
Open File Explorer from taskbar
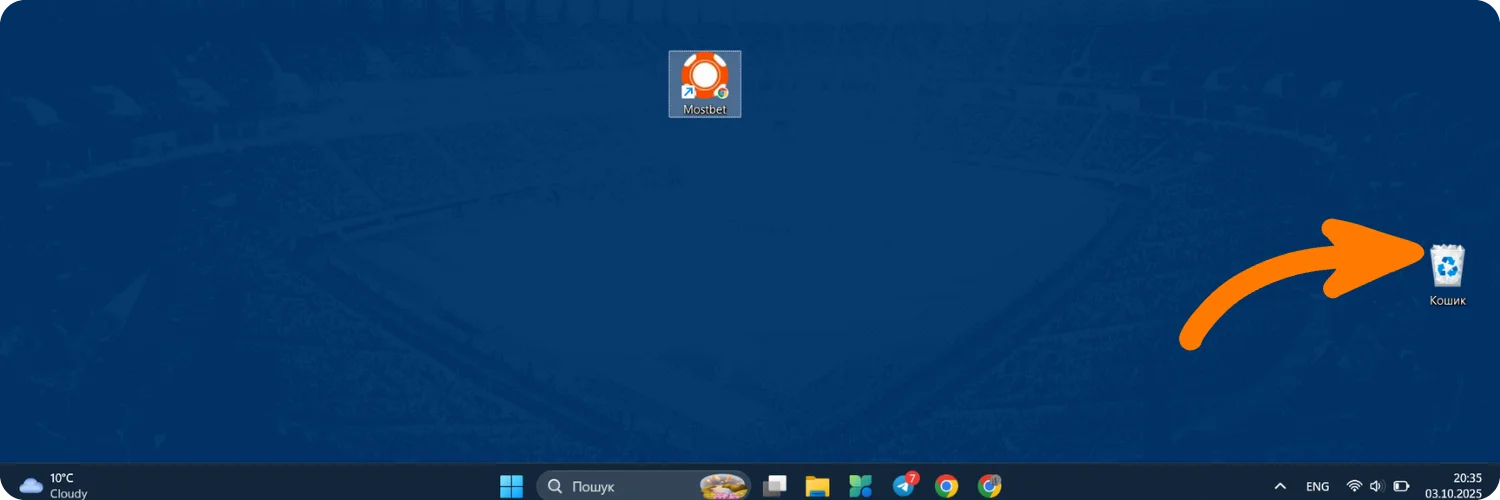pyautogui.click(x=818, y=487)
